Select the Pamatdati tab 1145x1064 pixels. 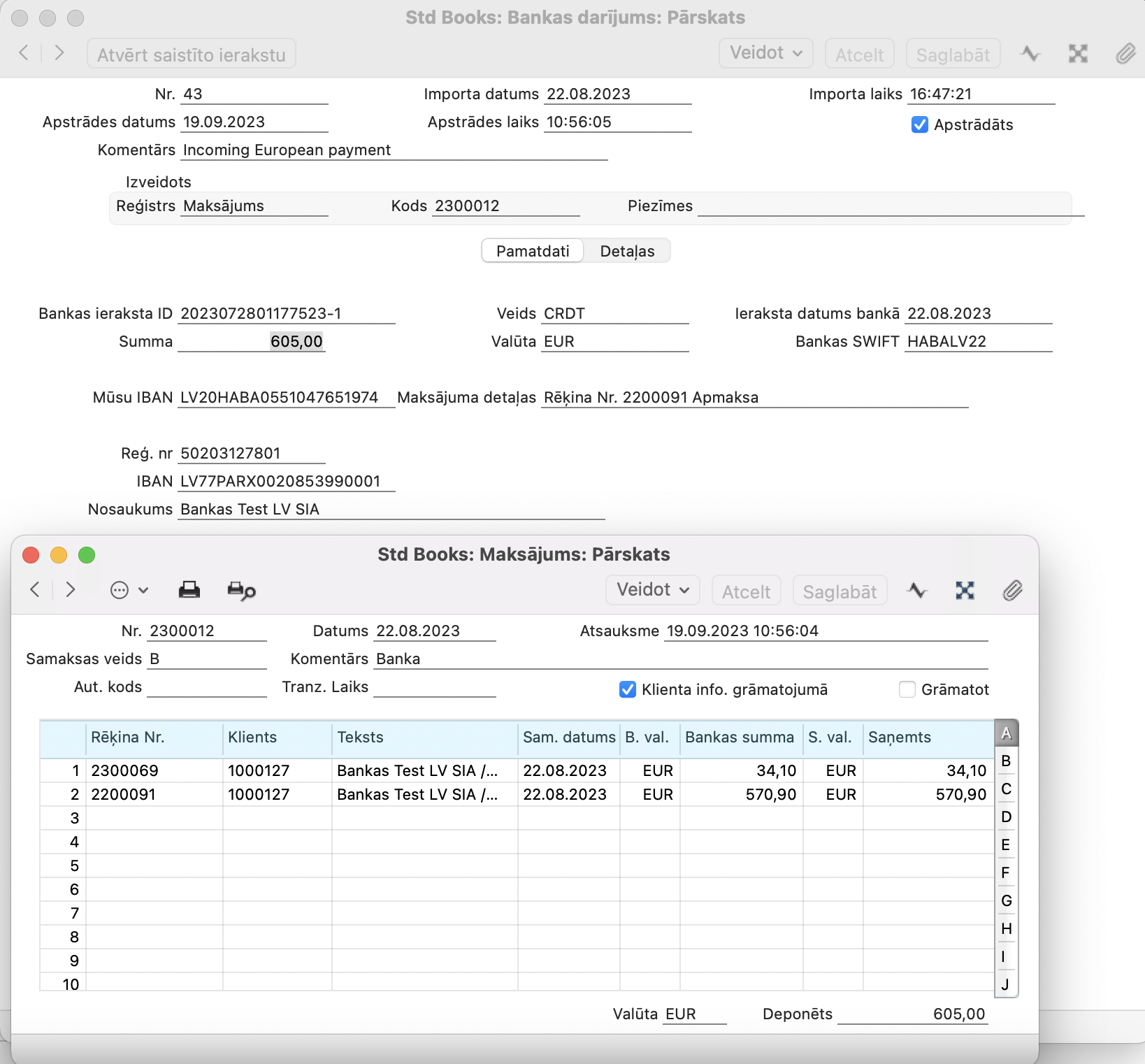[x=533, y=251]
